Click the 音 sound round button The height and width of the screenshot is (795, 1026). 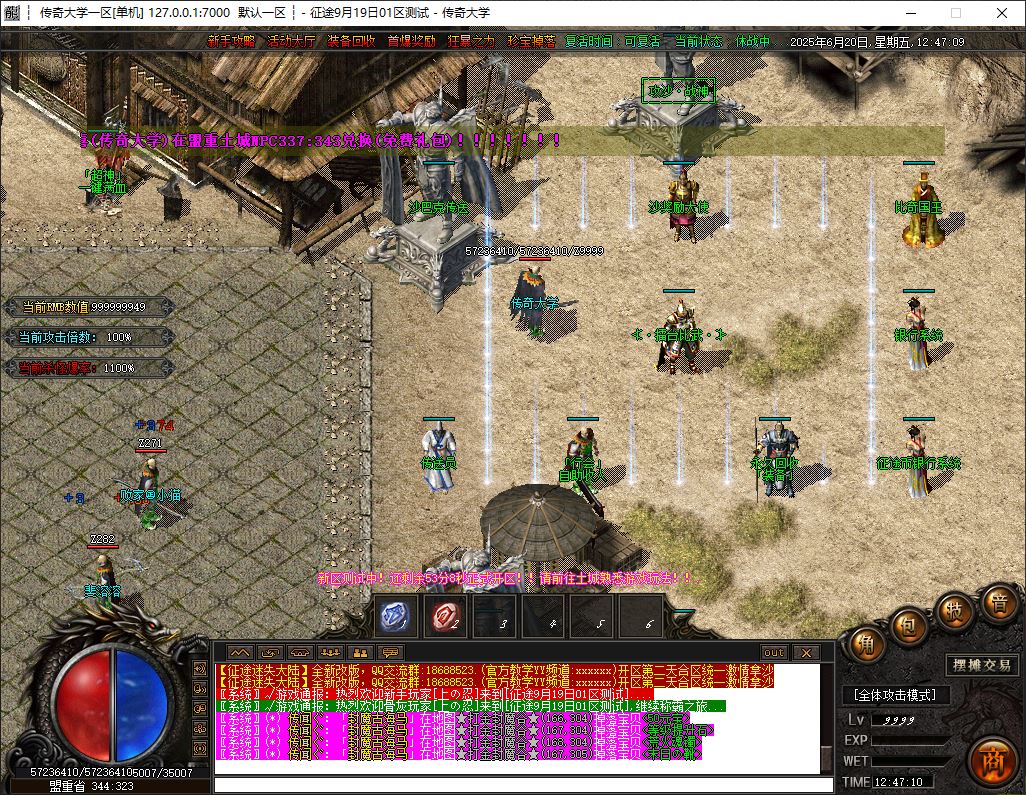[999, 603]
